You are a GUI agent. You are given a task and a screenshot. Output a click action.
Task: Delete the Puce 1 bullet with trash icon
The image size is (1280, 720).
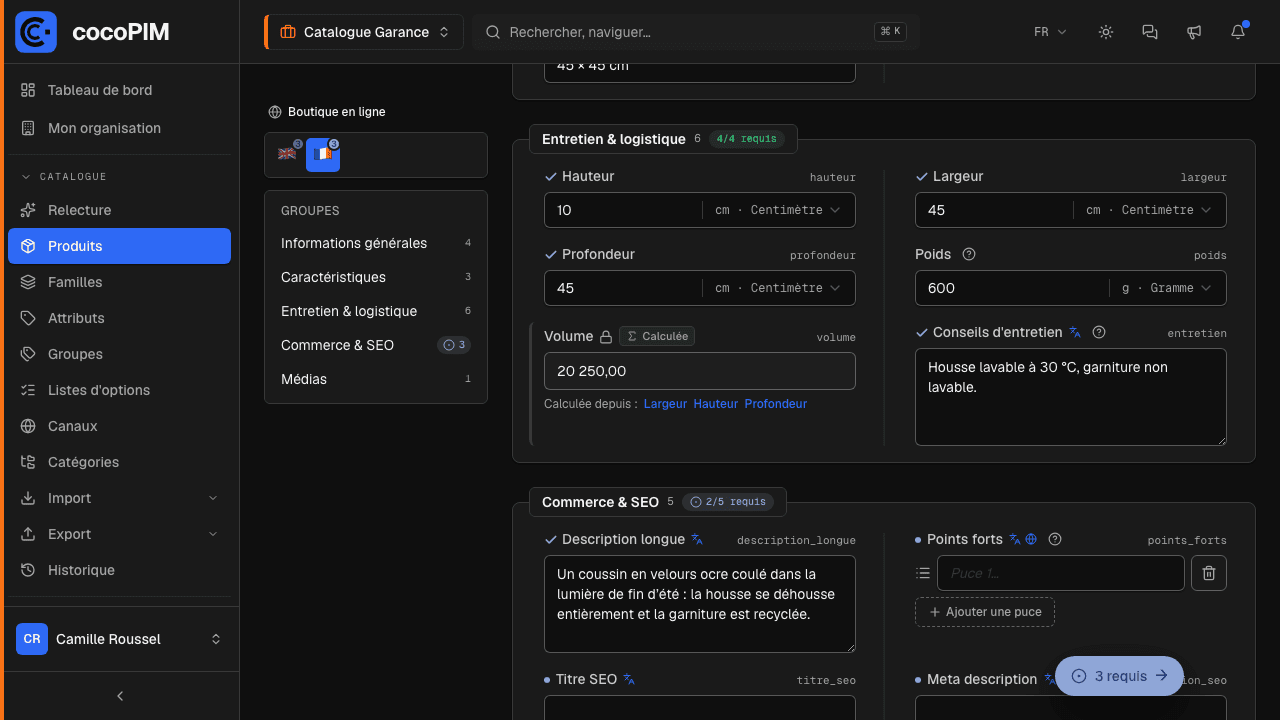point(1209,573)
